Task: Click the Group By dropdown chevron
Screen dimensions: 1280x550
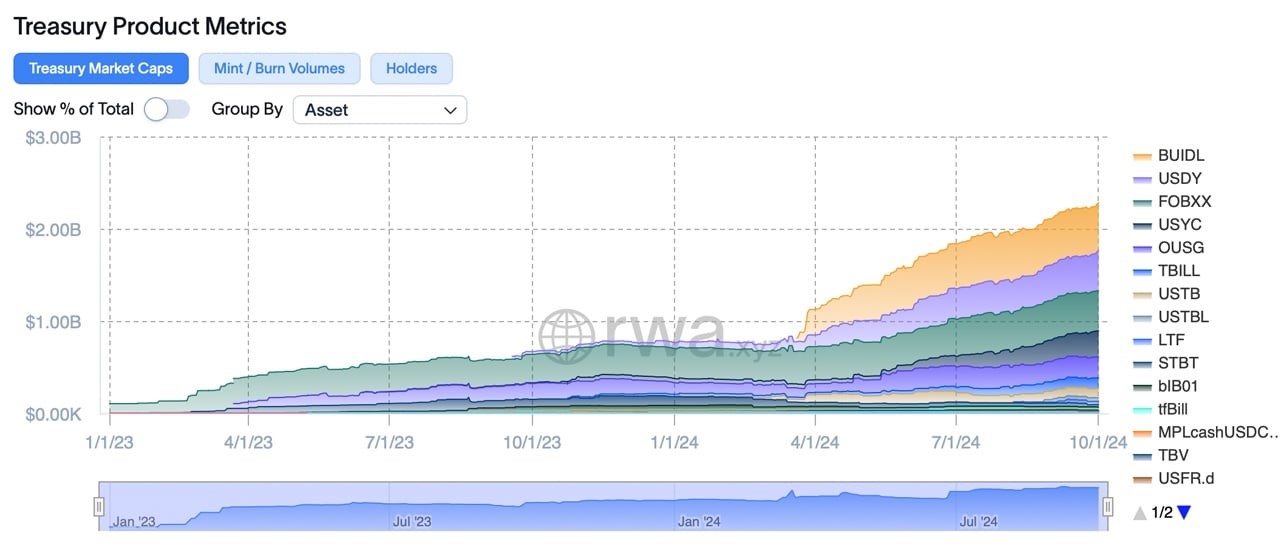Action: 450,110
